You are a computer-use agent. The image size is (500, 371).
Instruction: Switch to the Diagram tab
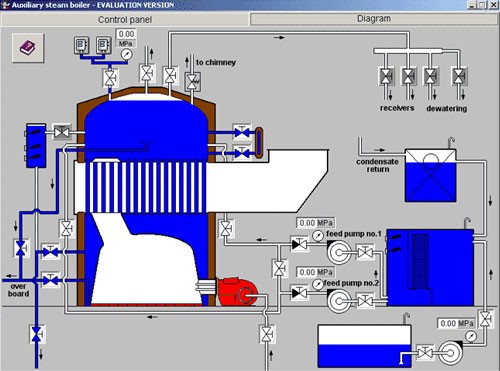pyautogui.click(x=374, y=19)
